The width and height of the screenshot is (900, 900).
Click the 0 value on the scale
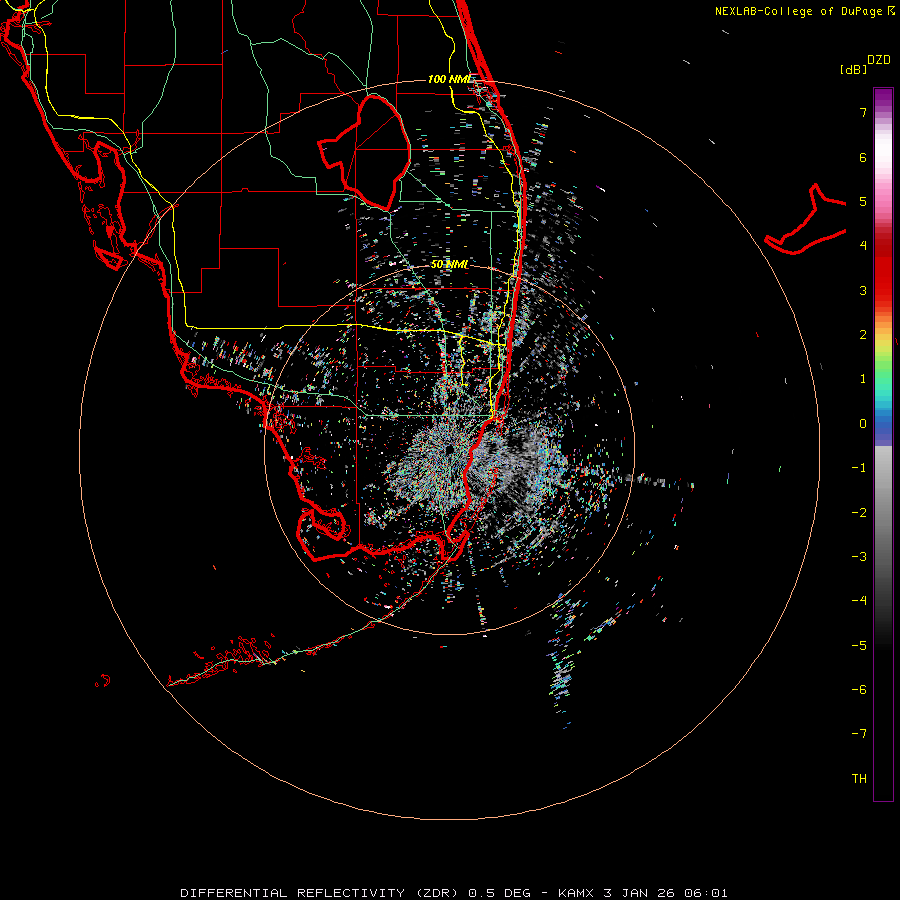[x=863, y=424]
